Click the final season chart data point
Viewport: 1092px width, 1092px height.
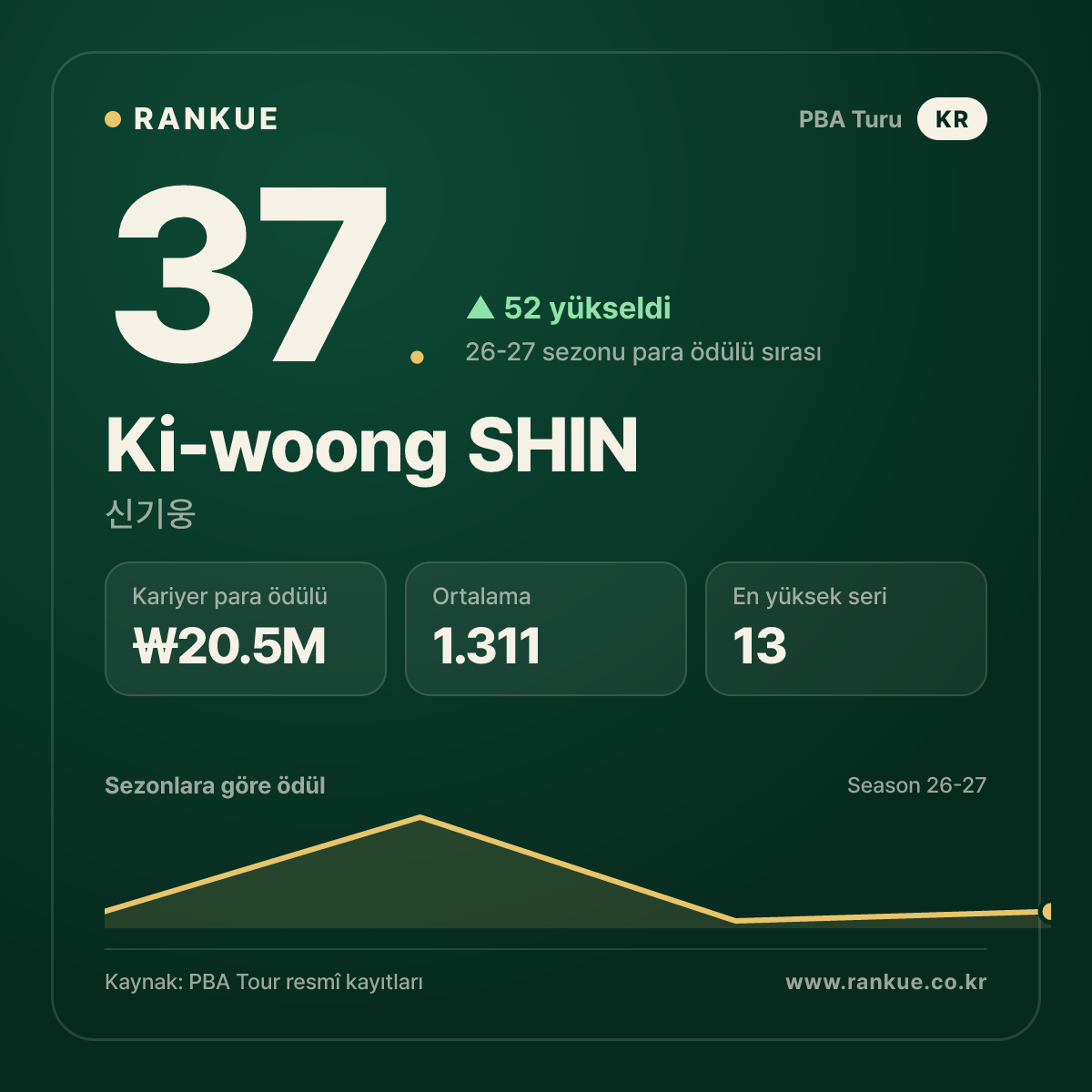tap(1047, 911)
